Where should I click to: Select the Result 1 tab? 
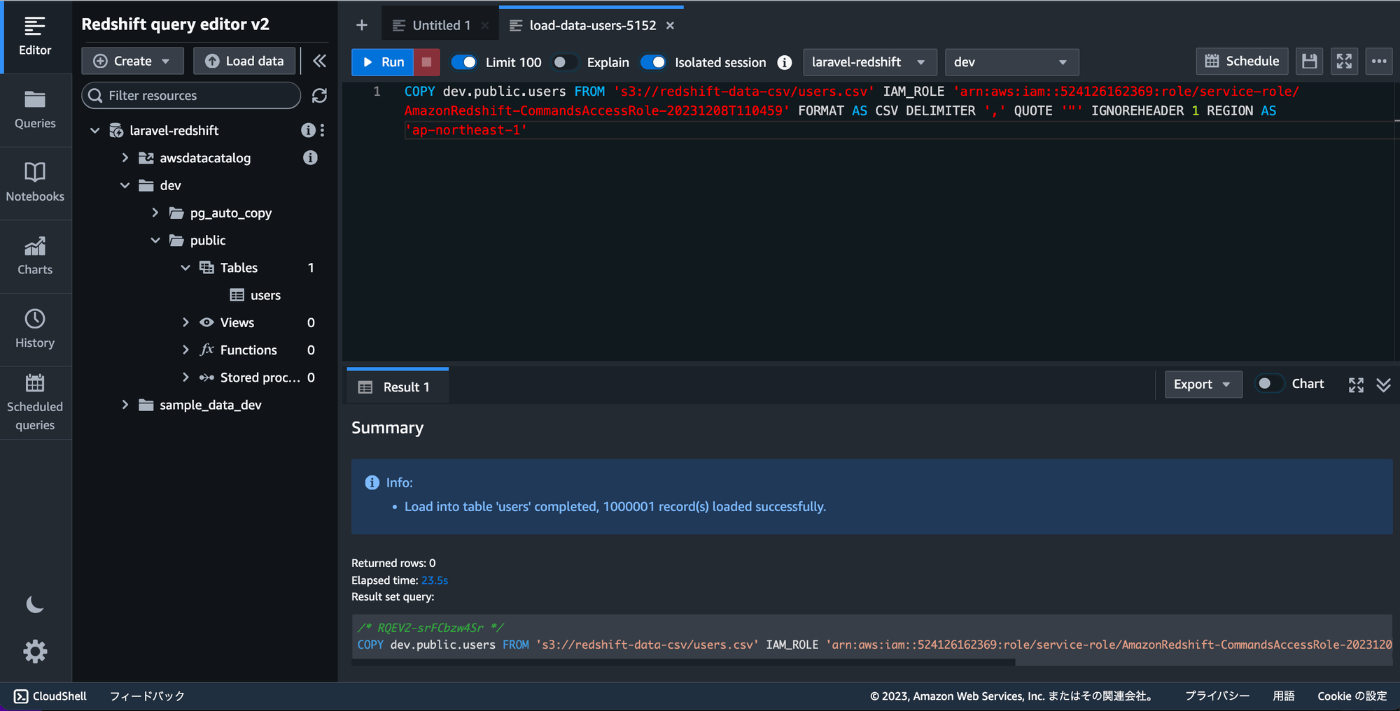pos(397,387)
